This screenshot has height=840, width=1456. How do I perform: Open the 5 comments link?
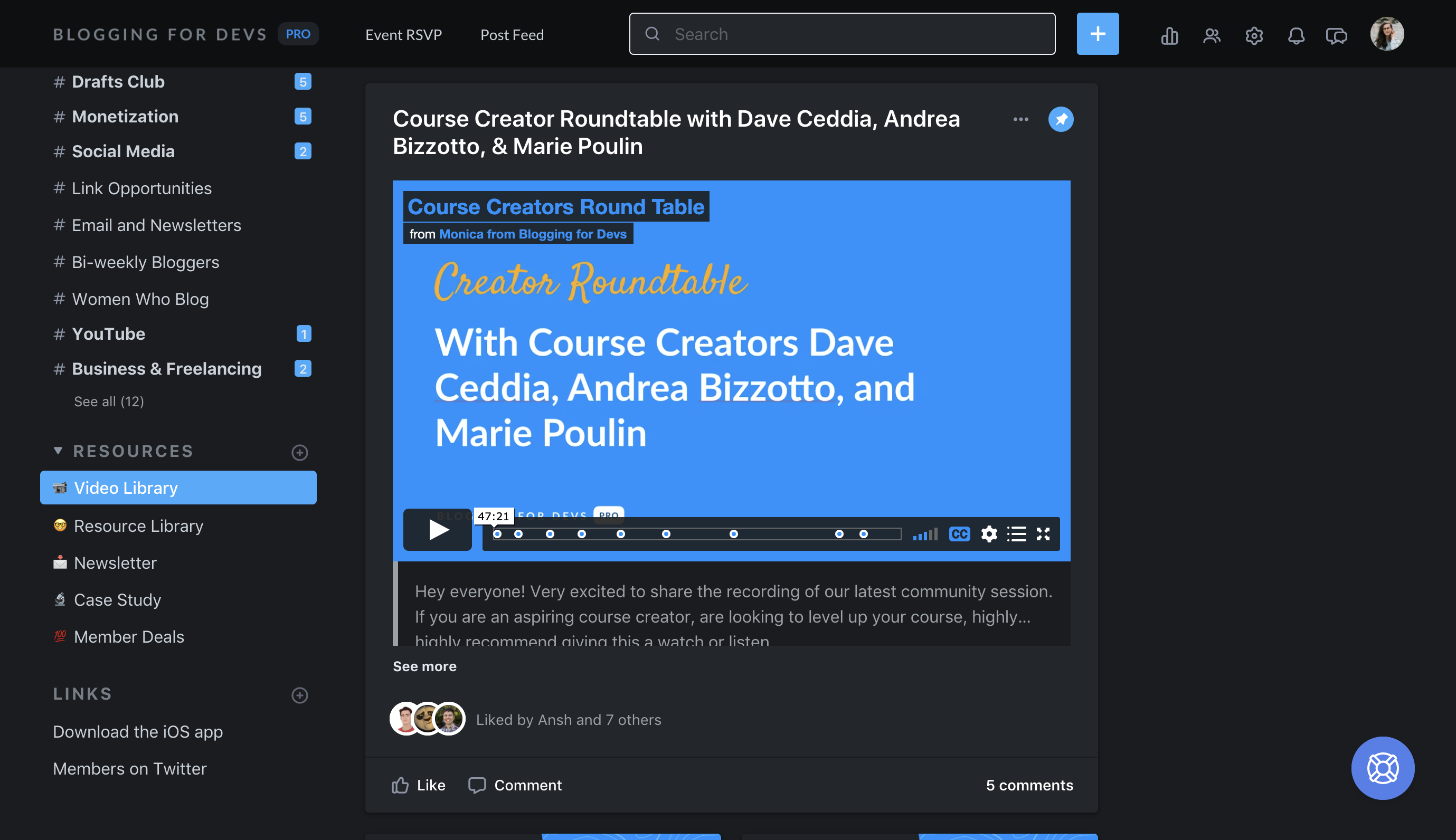coord(1029,785)
